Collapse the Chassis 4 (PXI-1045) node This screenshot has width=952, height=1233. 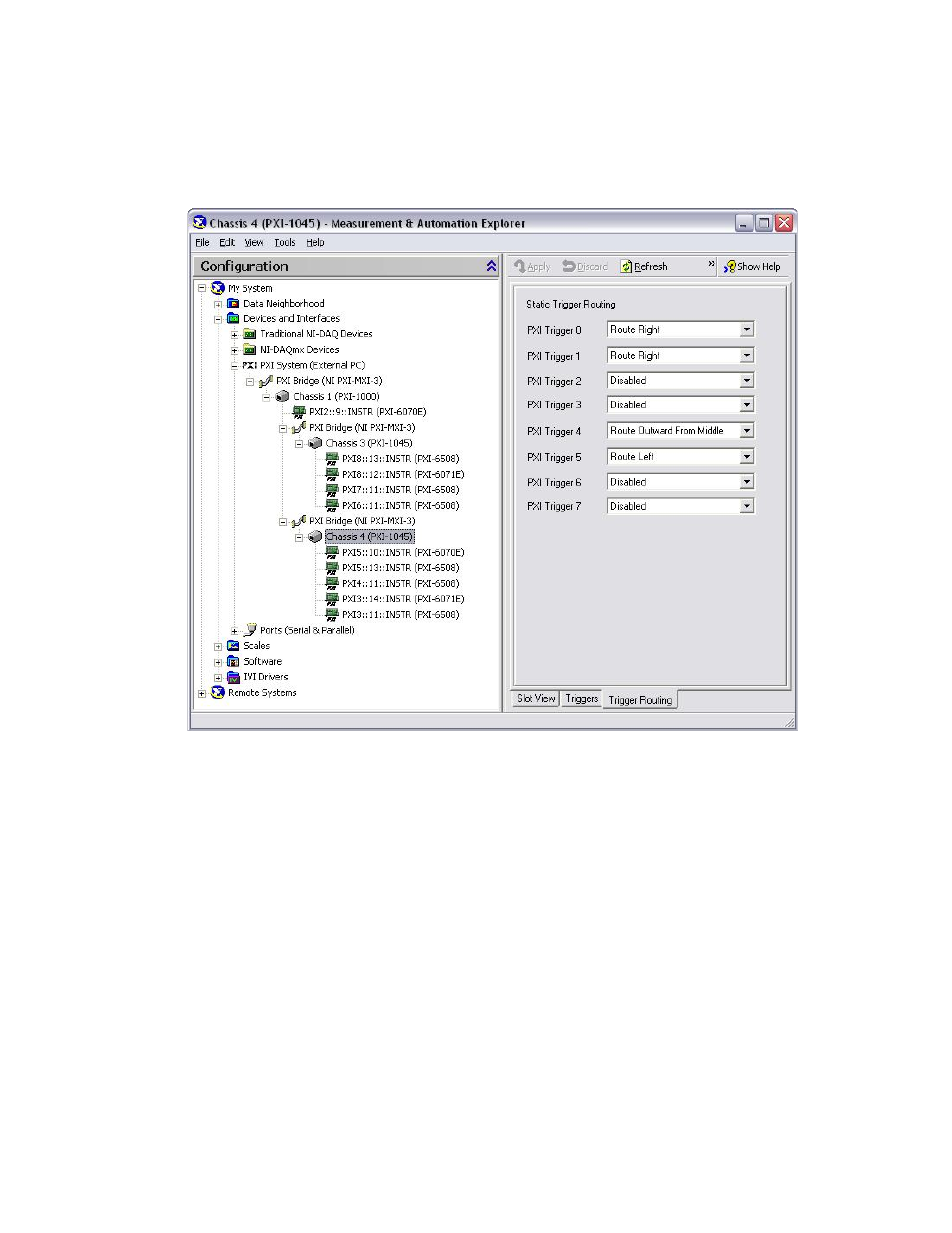click(x=299, y=537)
